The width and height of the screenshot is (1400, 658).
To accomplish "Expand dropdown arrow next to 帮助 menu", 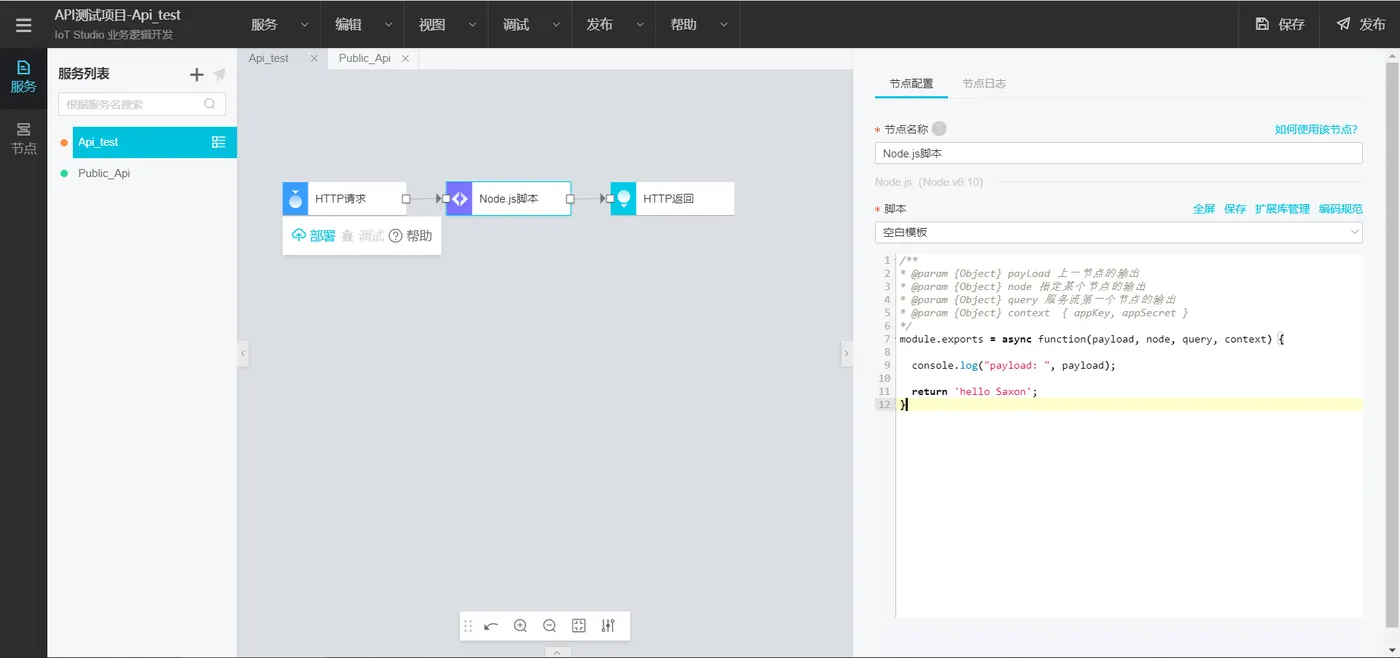I will click(724, 24).
